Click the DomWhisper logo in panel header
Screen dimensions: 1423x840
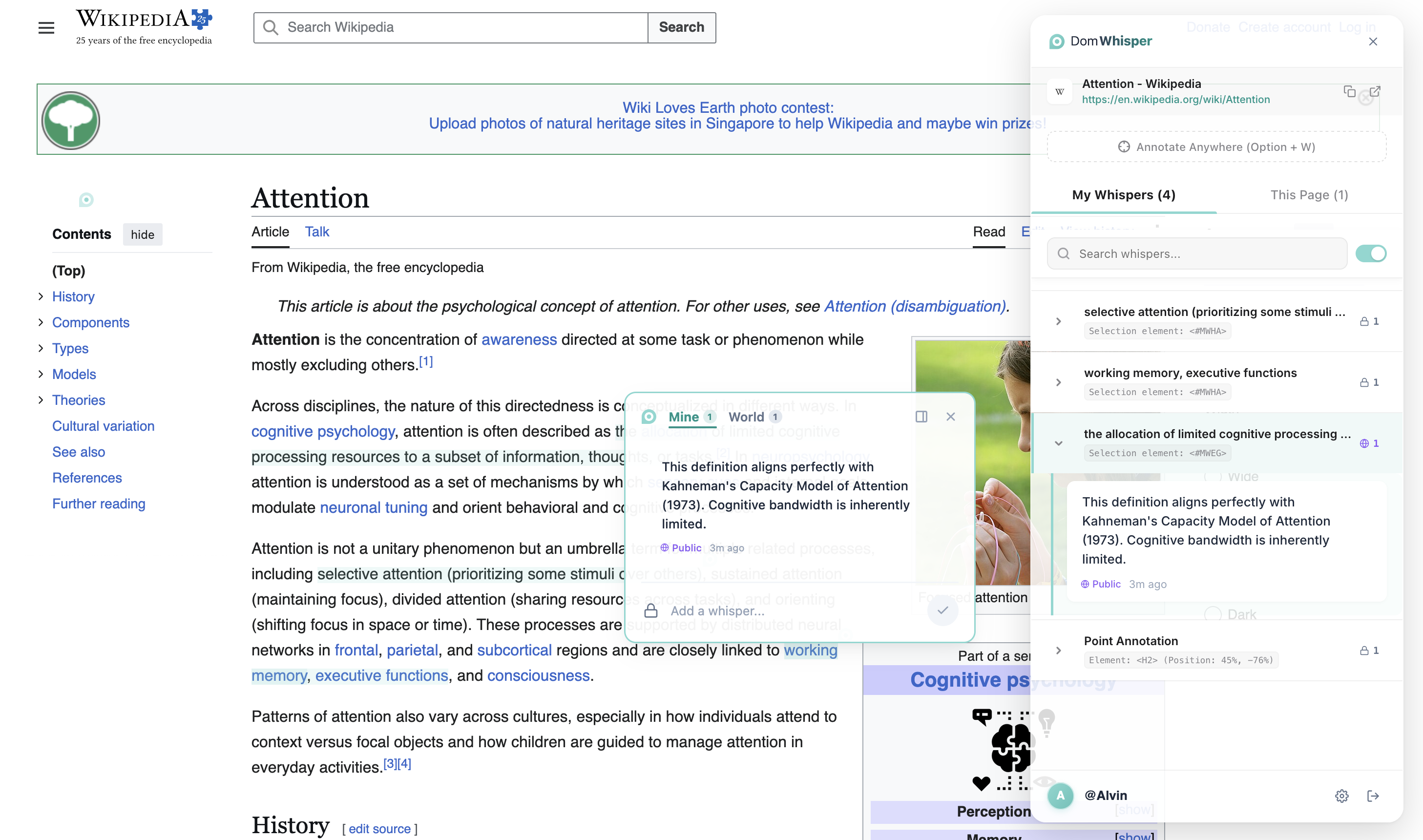(x=1056, y=42)
